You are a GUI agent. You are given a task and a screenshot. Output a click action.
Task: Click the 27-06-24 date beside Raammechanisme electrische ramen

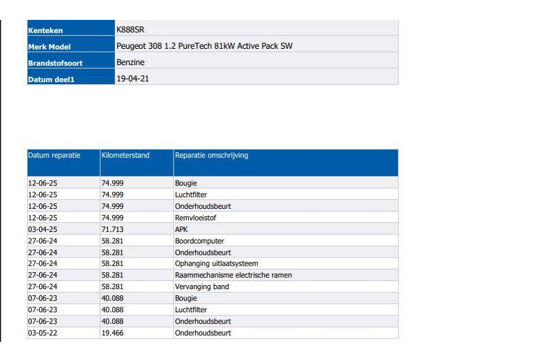coord(43,275)
